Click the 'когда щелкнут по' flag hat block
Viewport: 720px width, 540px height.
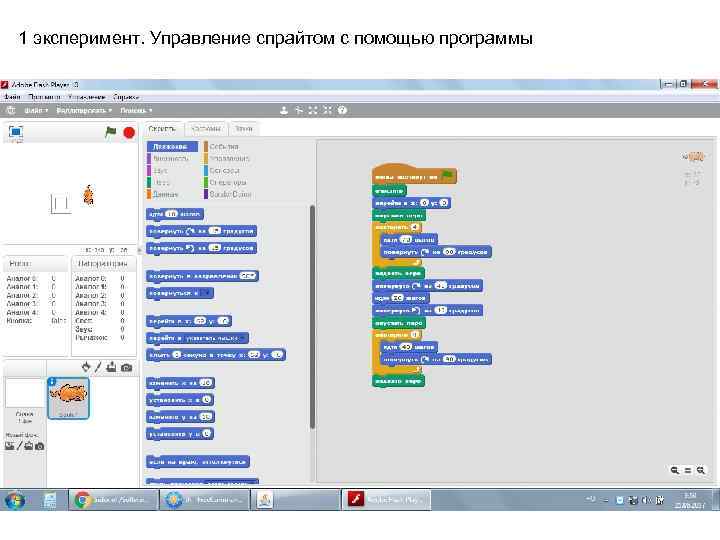tap(414, 175)
